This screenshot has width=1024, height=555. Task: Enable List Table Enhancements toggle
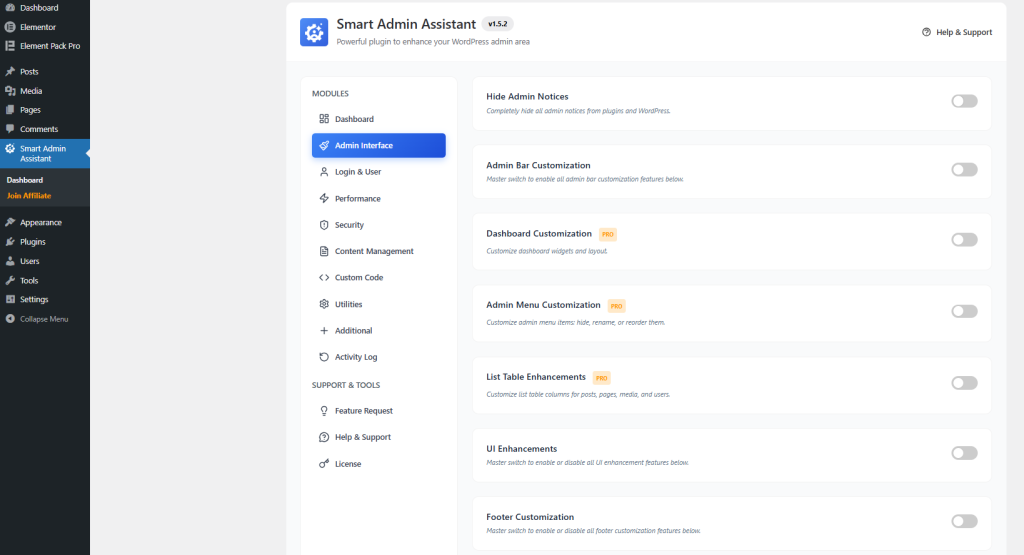point(964,383)
